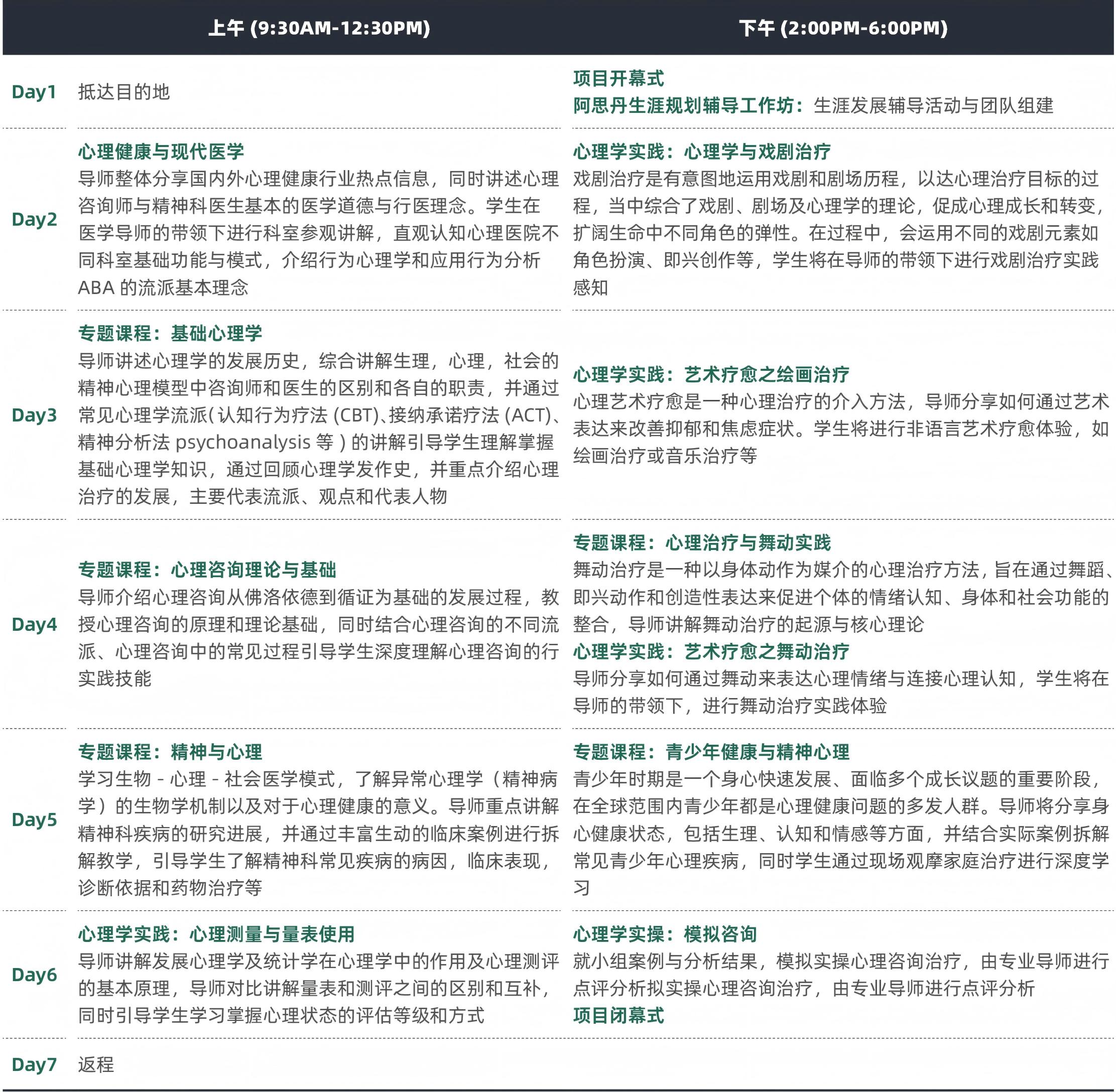Click the 返程 text in Day7
The width and height of the screenshot is (1116, 1092).
[96, 1065]
